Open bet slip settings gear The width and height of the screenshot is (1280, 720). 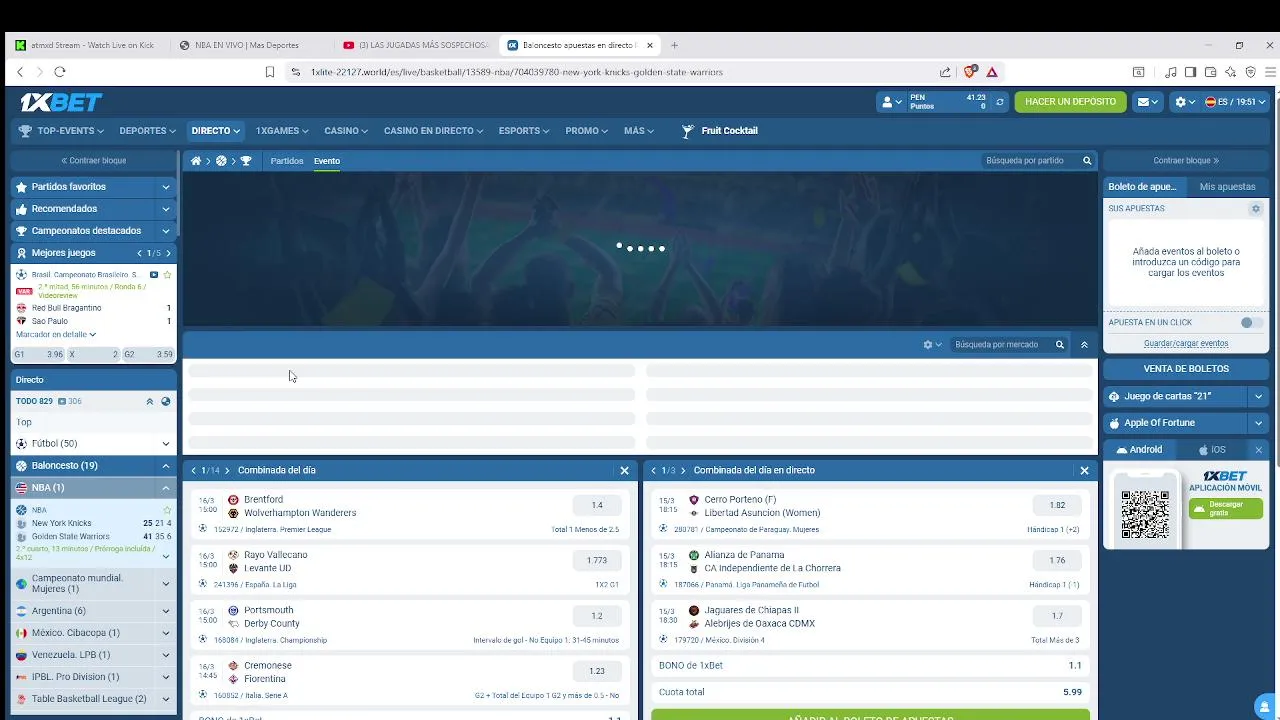1256,209
